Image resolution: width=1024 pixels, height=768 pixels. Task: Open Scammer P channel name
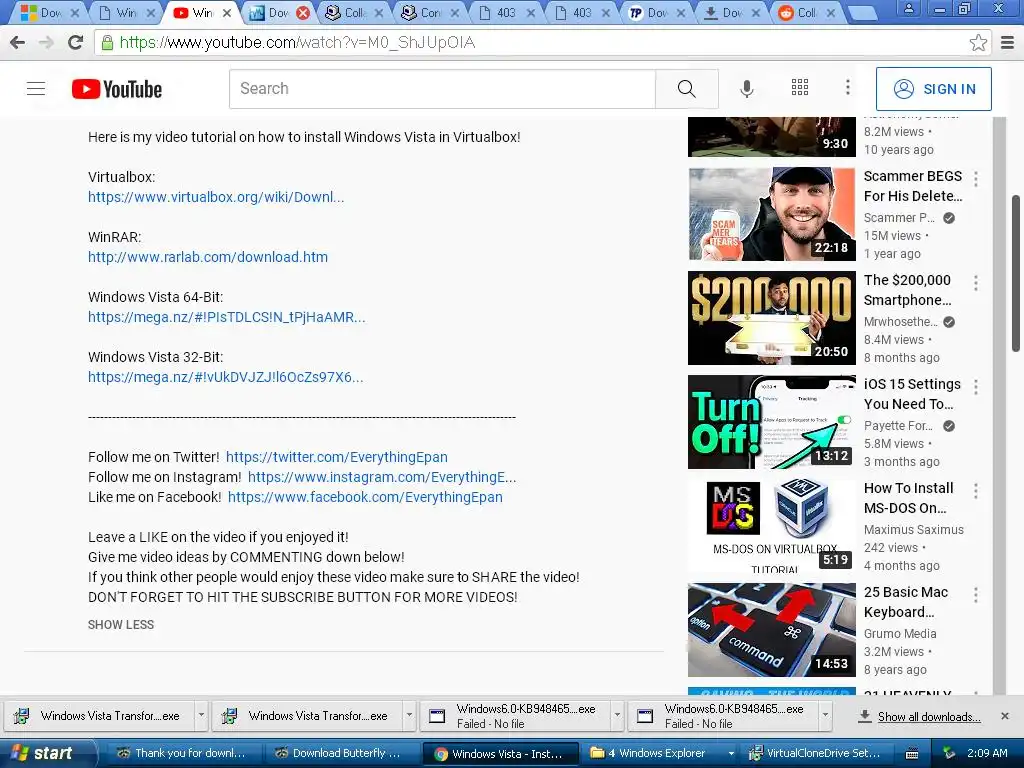tap(899, 217)
